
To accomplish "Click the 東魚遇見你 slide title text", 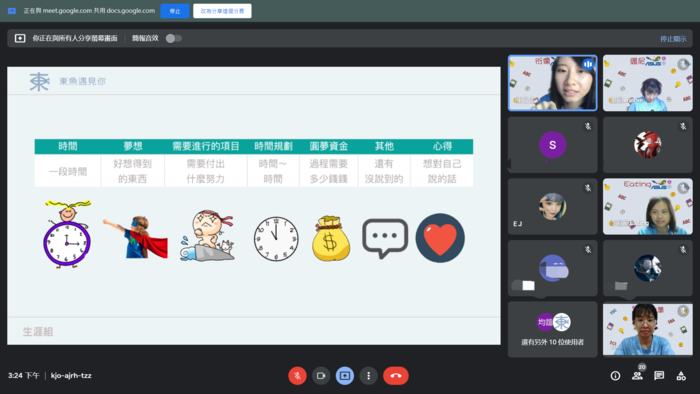I will [x=83, y=81].
